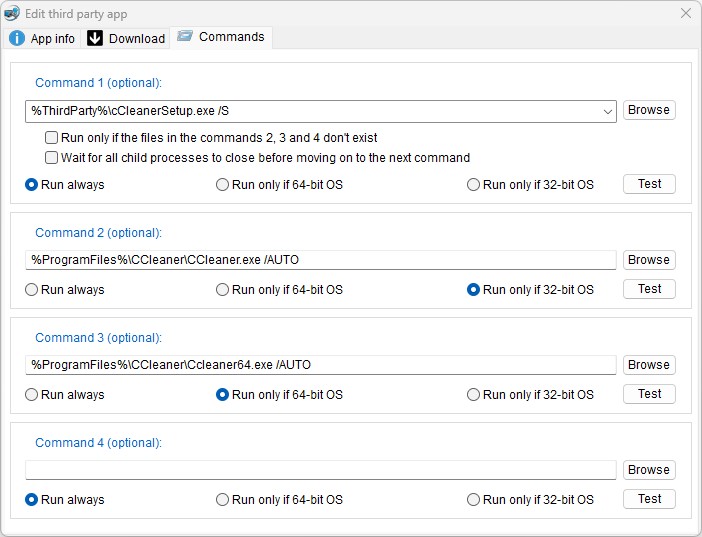
Task: Open the App info tab
Action: coord(42,38)
